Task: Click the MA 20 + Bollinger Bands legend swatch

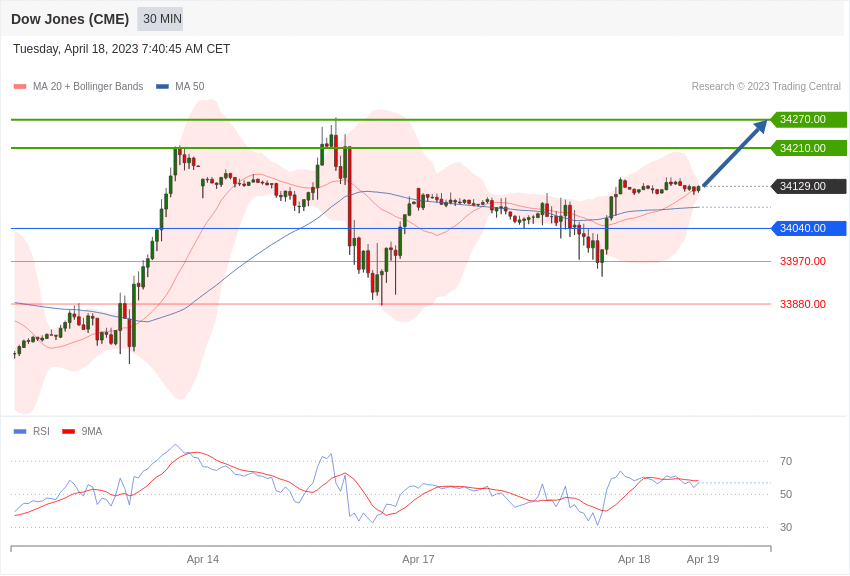Action: point(20,87)
